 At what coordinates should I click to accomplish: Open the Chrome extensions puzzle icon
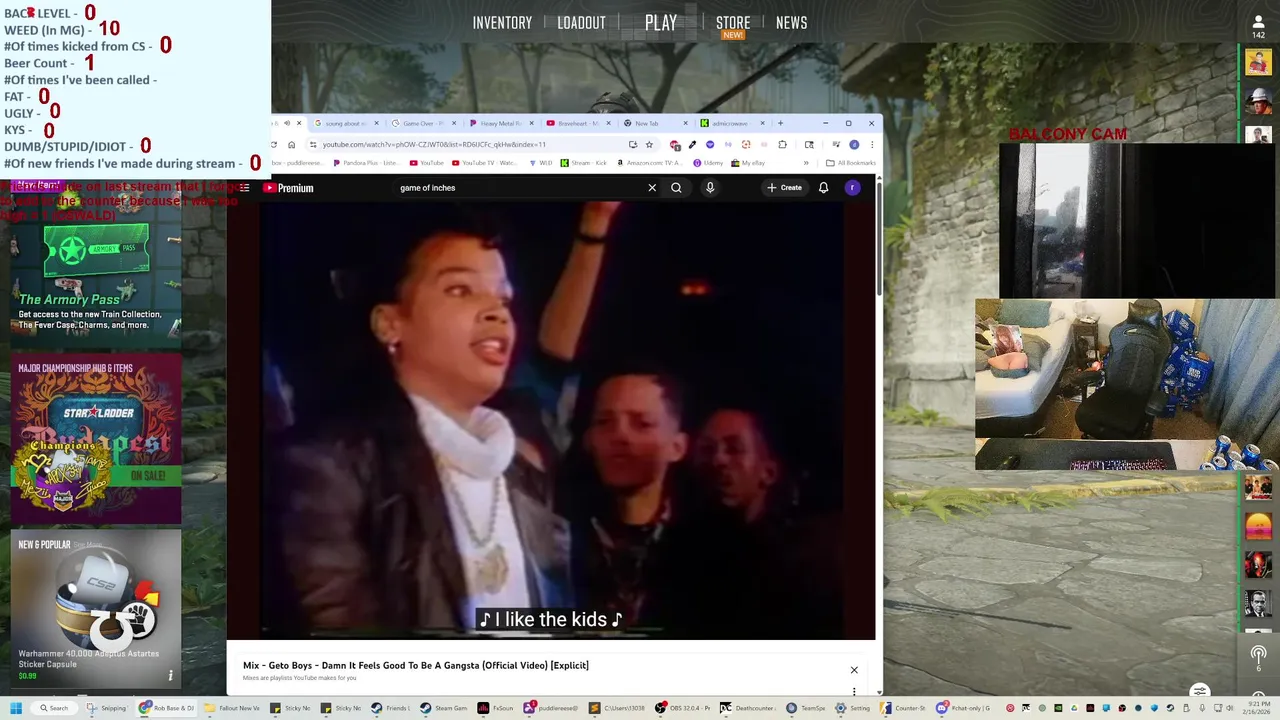click(x=782, y=144)
